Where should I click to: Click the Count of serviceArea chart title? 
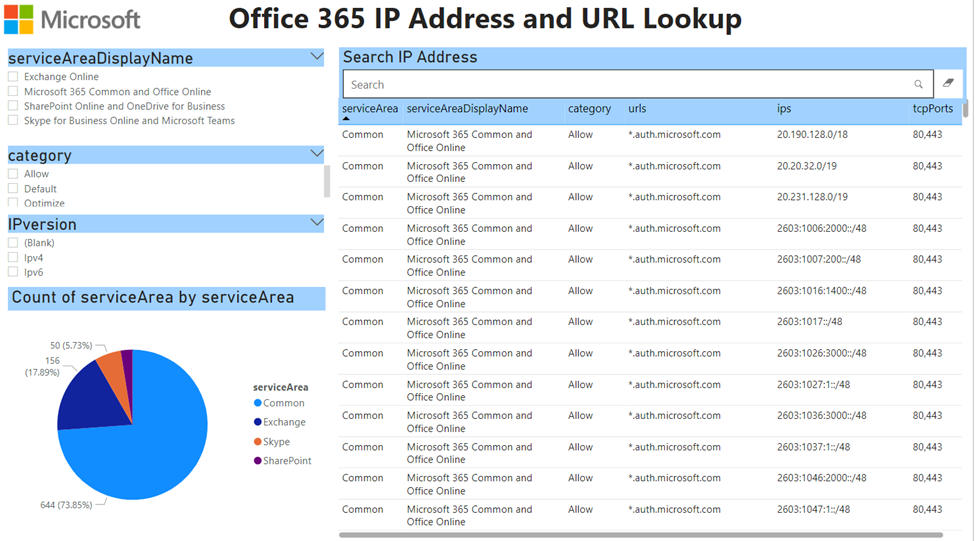[153, 297]
